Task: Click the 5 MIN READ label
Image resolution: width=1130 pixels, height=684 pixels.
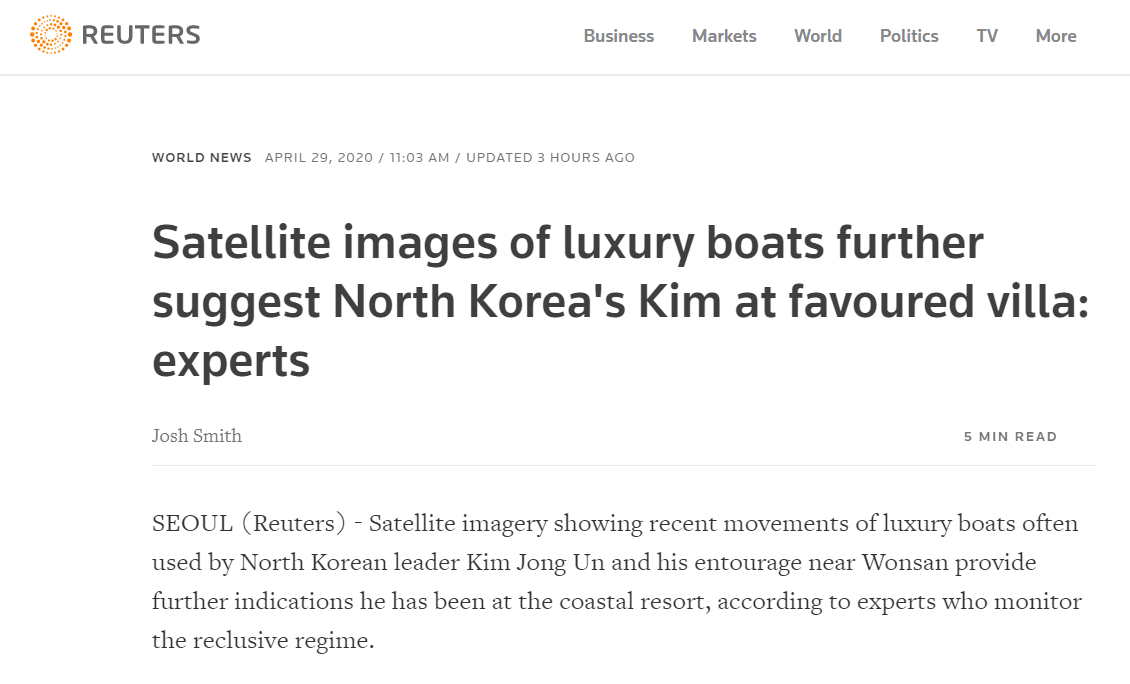Action: [x=1010, y=437]
